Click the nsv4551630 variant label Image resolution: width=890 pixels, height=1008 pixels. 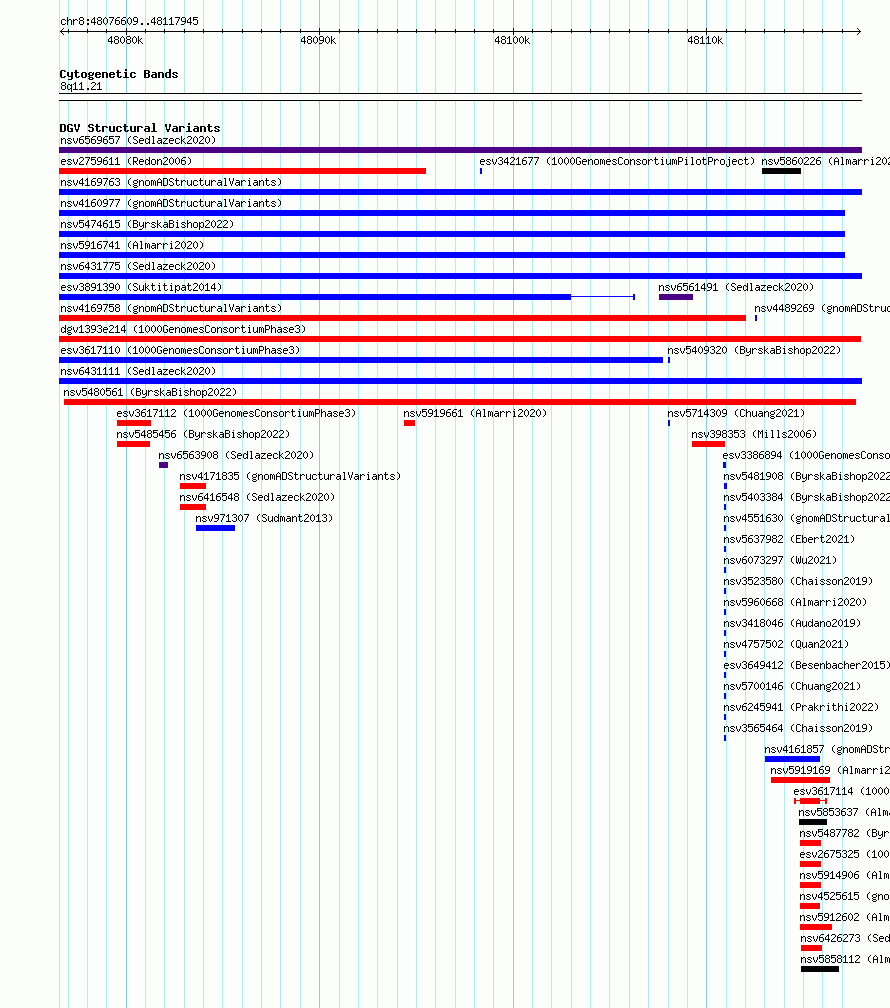click(x=806, y=518)
